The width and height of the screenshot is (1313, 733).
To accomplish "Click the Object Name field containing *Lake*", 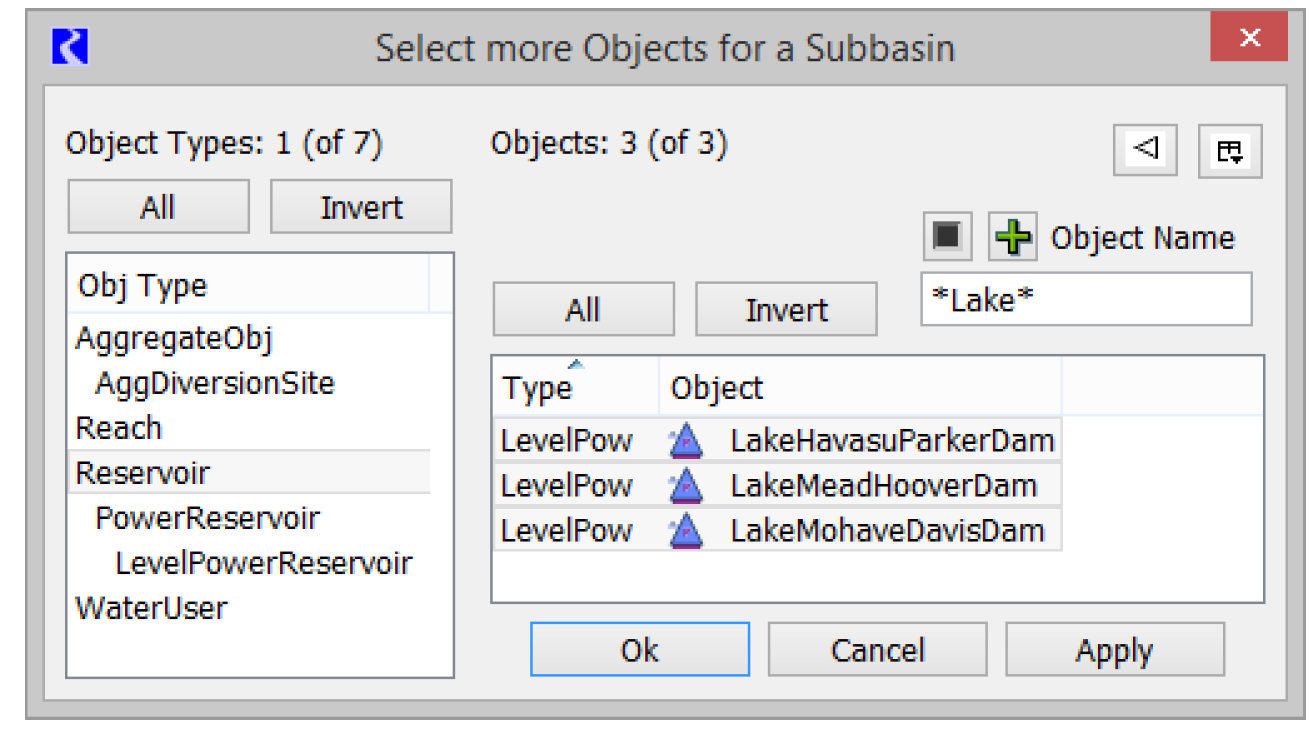I will (x=1085, y=300).
